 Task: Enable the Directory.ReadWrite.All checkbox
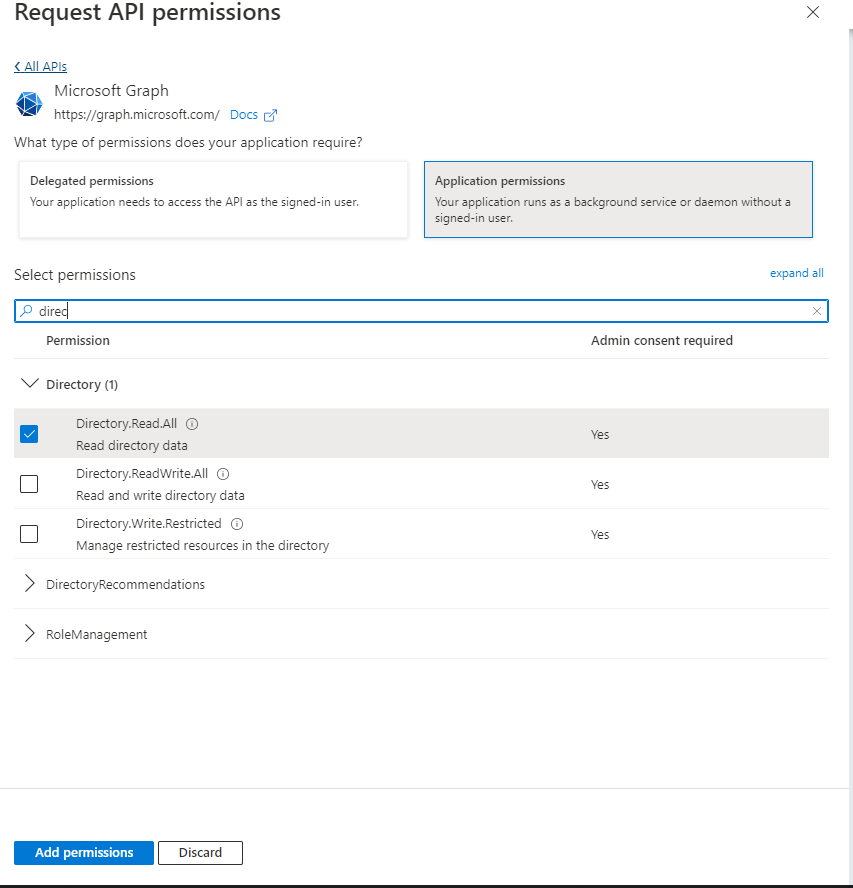click(x=29, y=484)
